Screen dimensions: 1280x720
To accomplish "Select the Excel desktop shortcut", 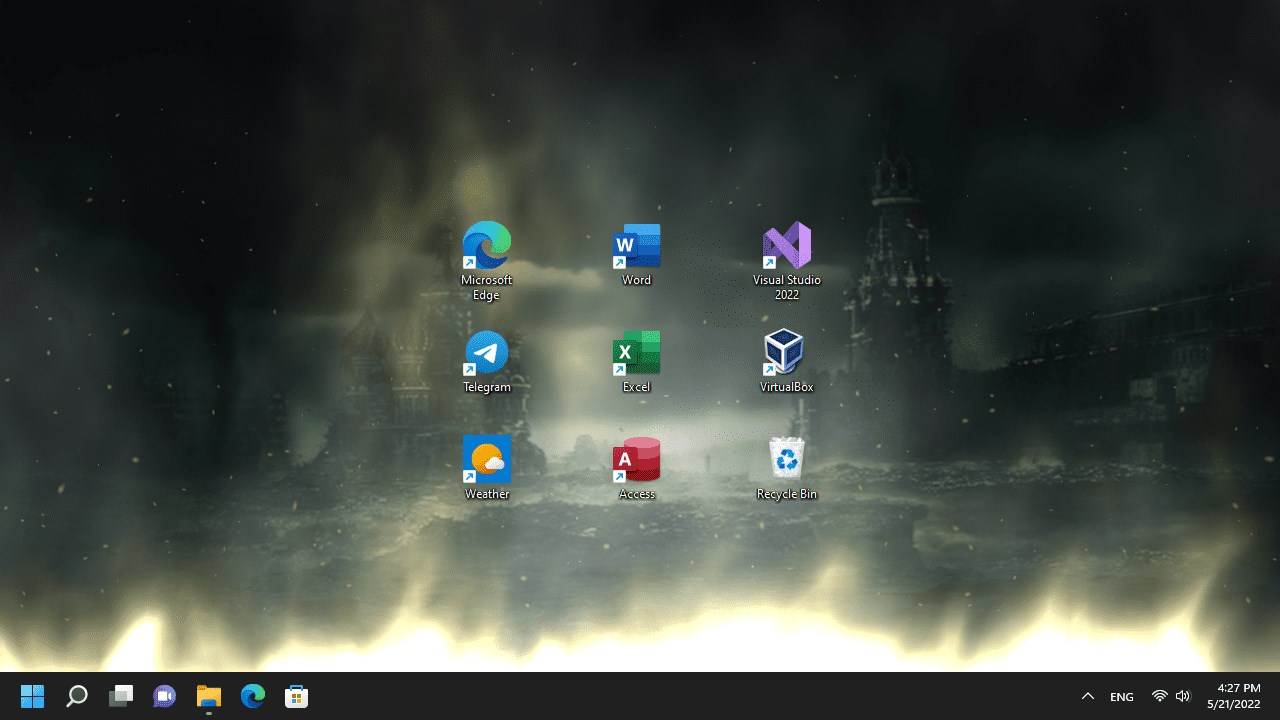I will pos(637,361).
